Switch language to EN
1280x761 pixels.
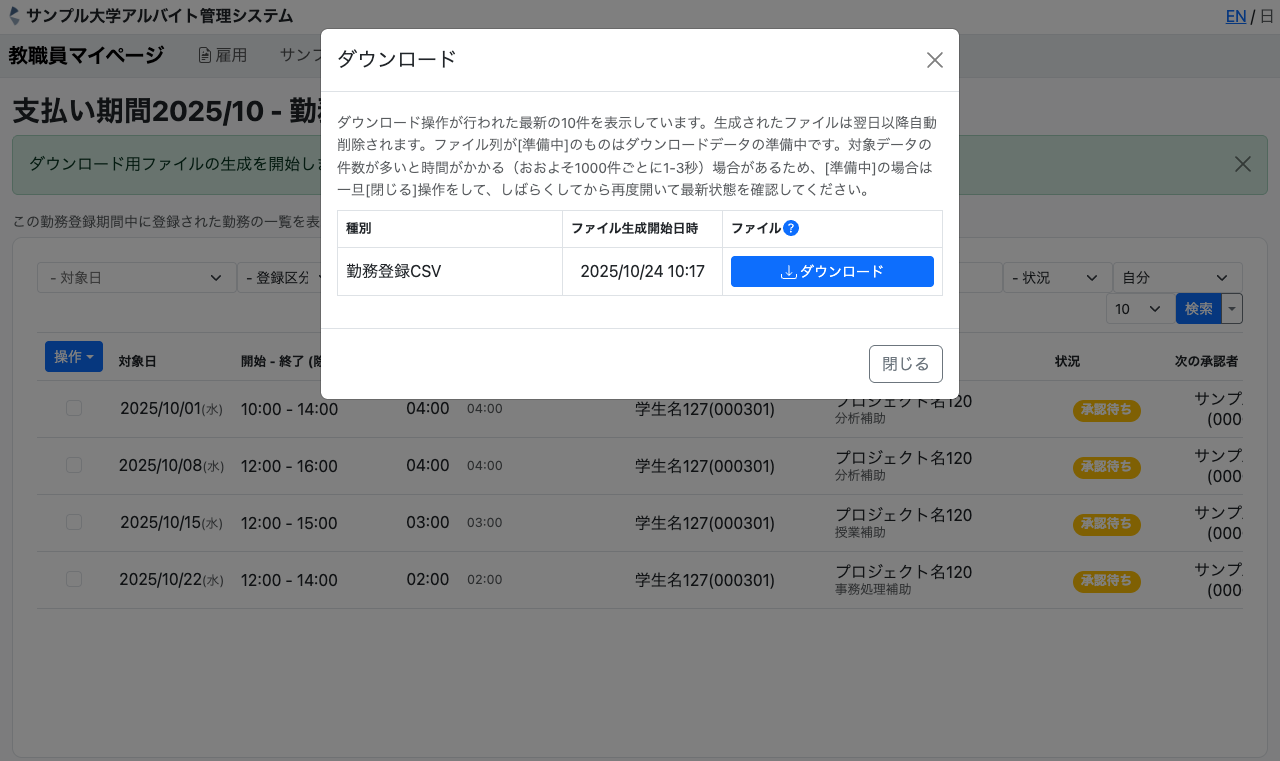tap(1235, 16)
